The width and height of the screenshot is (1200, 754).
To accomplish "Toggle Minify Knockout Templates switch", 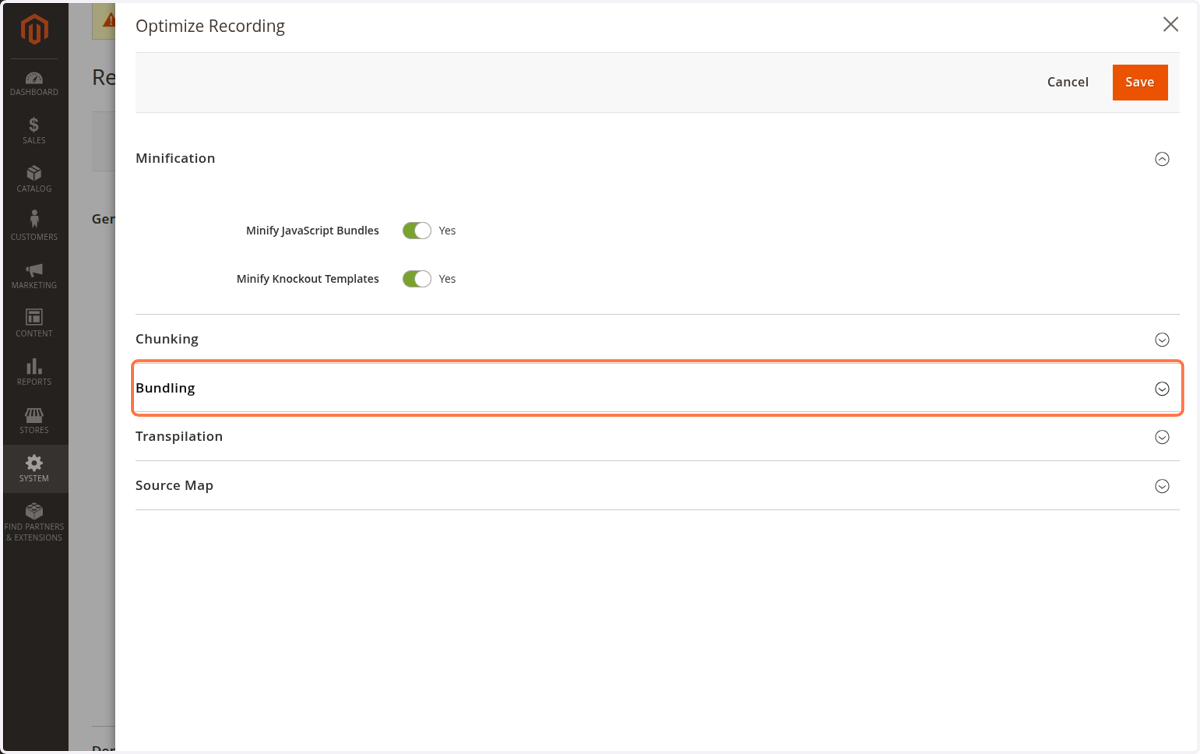I will tap(417, 279).
